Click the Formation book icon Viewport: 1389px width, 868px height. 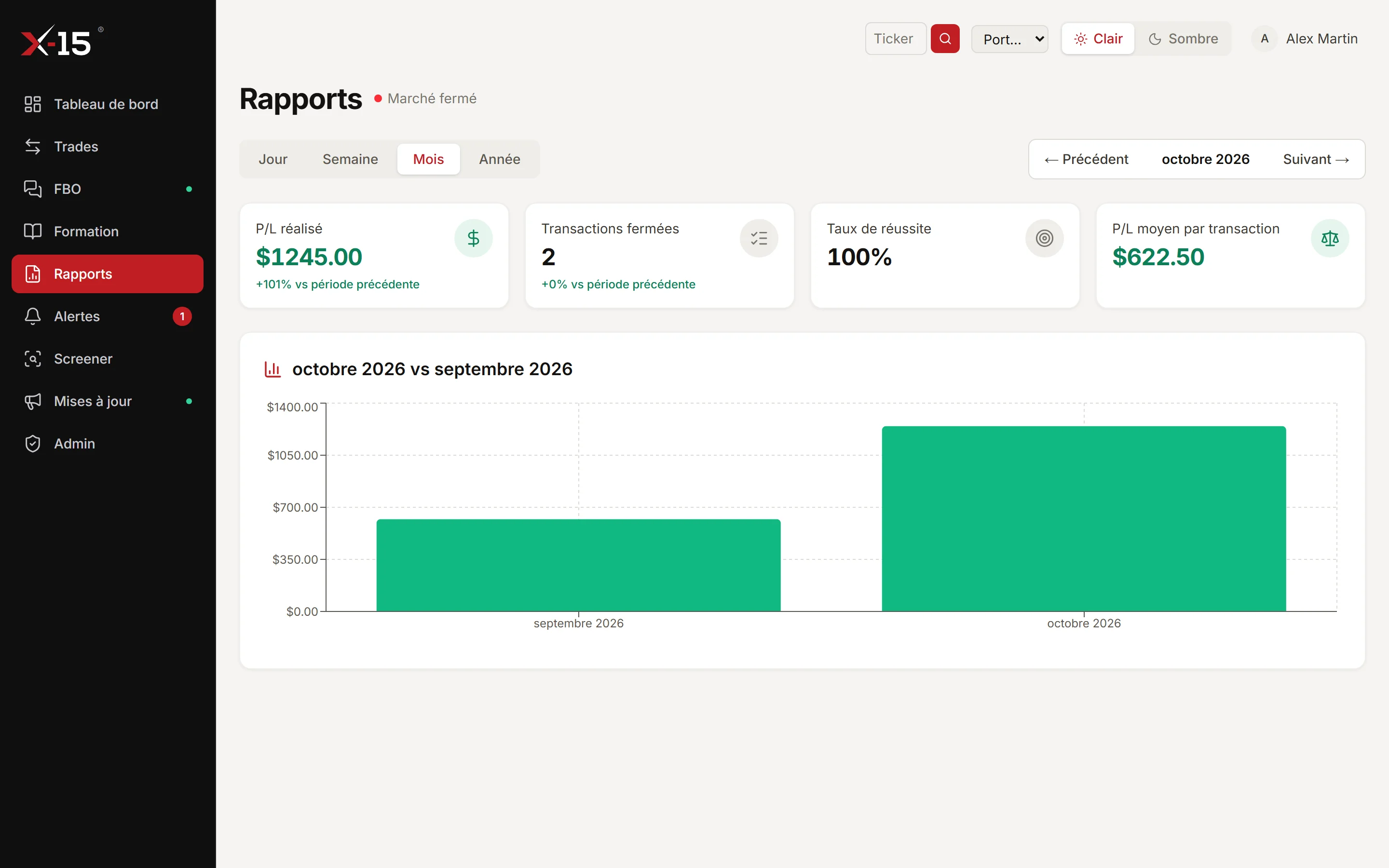click(x=33, y=231)
